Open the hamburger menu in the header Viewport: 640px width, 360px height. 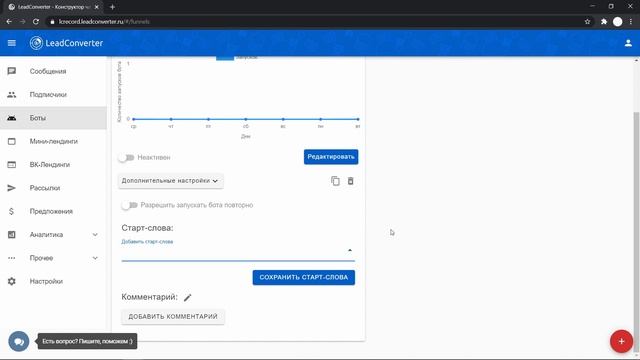(x=11, y=43)
